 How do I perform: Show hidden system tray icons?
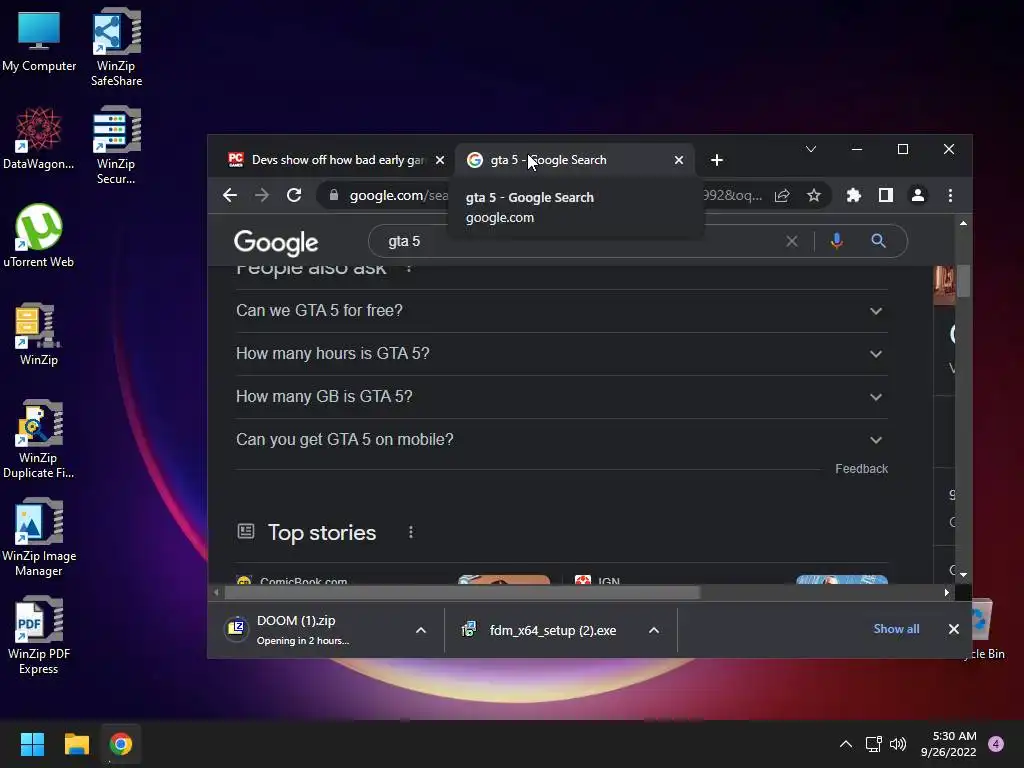[x=846, y=744]
